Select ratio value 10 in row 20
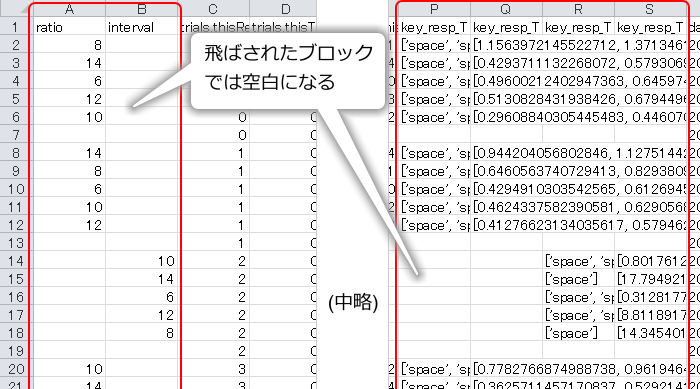Screen dimensions: 700x389 (69, 369)
